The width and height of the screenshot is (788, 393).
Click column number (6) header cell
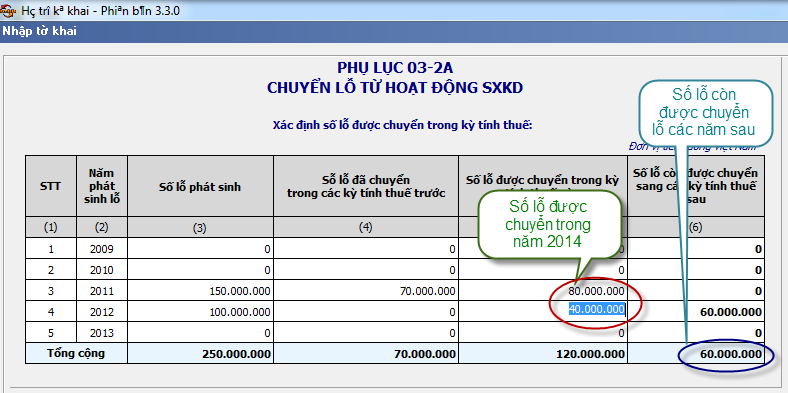click(x=696, y=228)
